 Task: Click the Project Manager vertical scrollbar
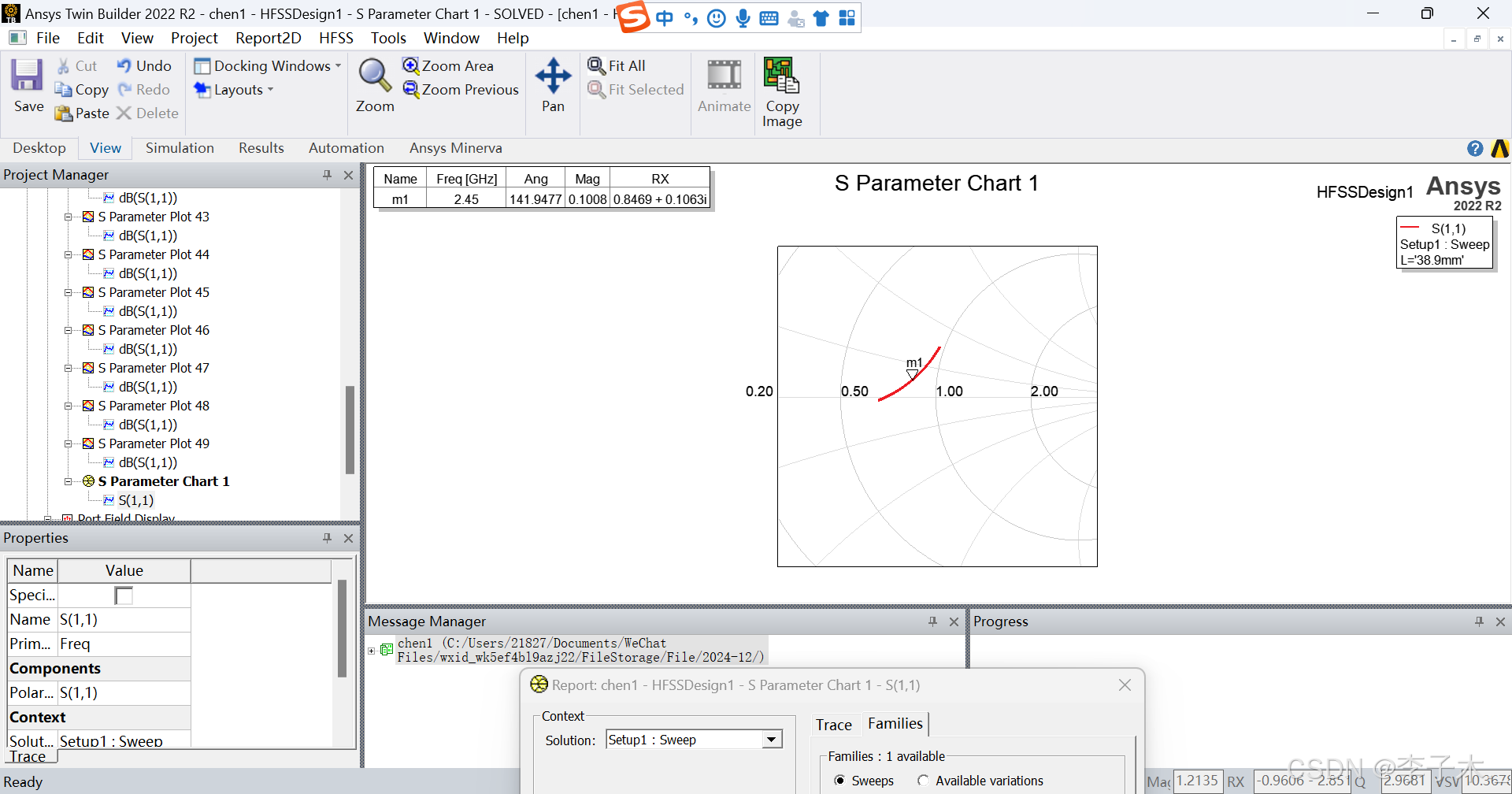(350, 429)
